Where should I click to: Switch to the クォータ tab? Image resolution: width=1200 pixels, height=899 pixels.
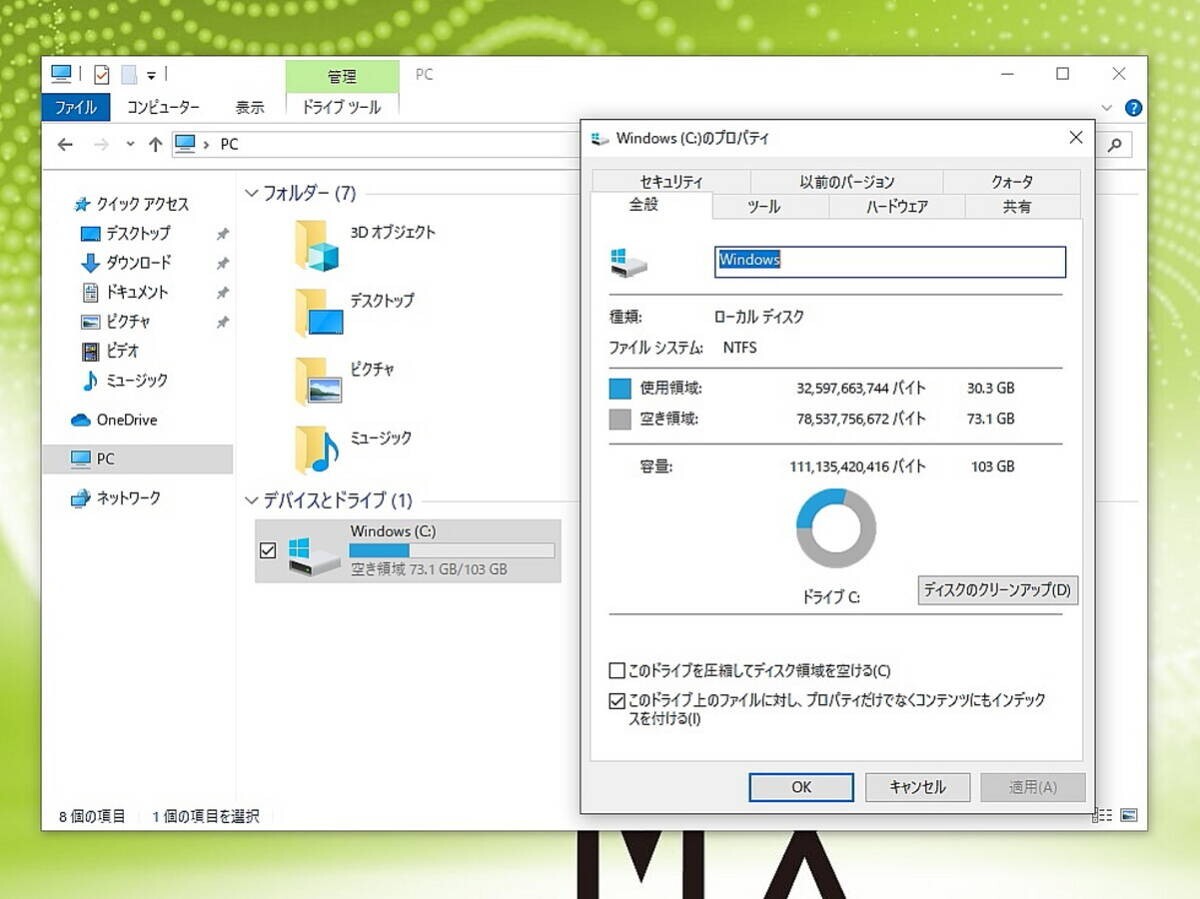tap(1012, 182)
